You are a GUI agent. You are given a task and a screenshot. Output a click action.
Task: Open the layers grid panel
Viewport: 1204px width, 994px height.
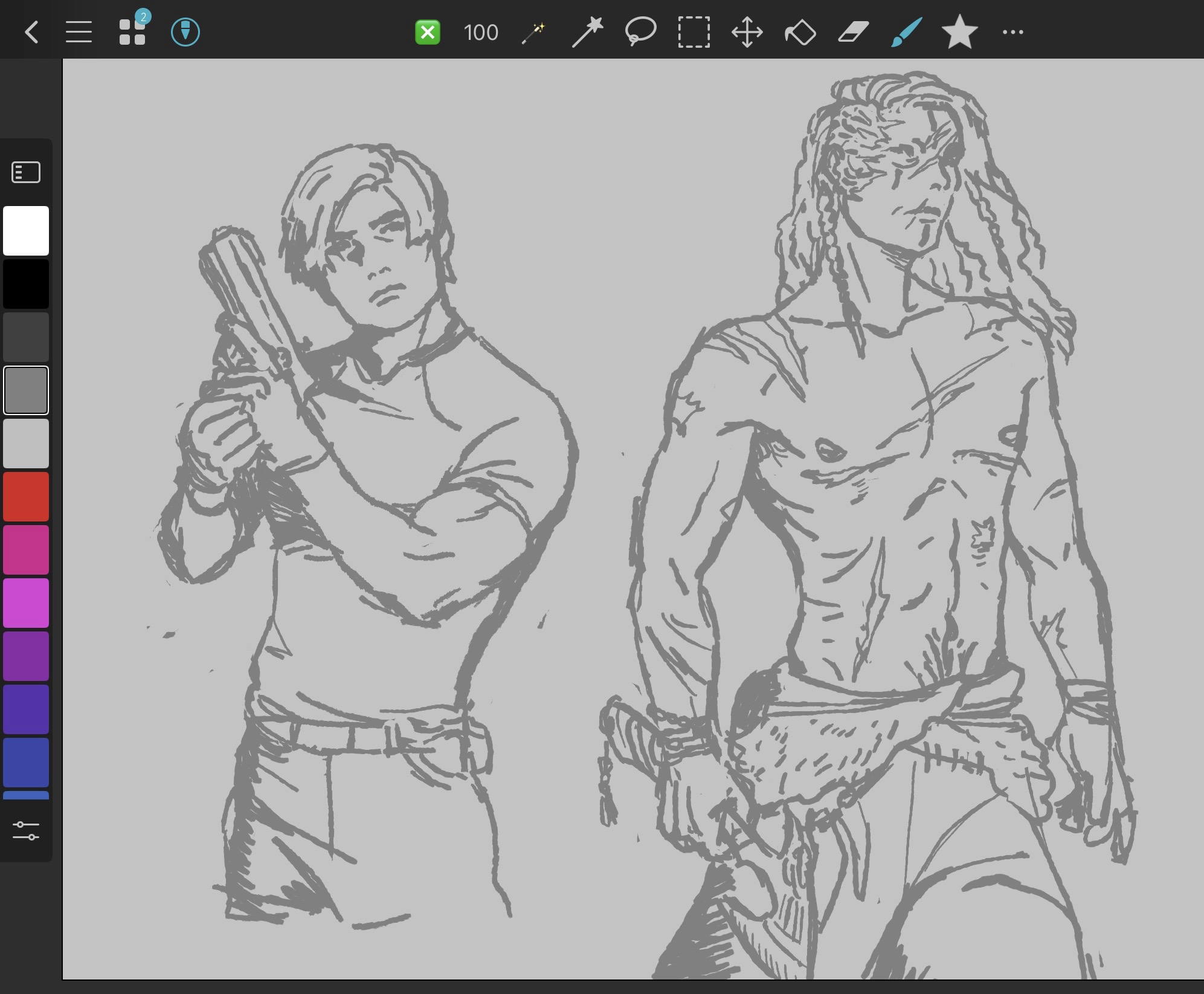click(132, 32)
